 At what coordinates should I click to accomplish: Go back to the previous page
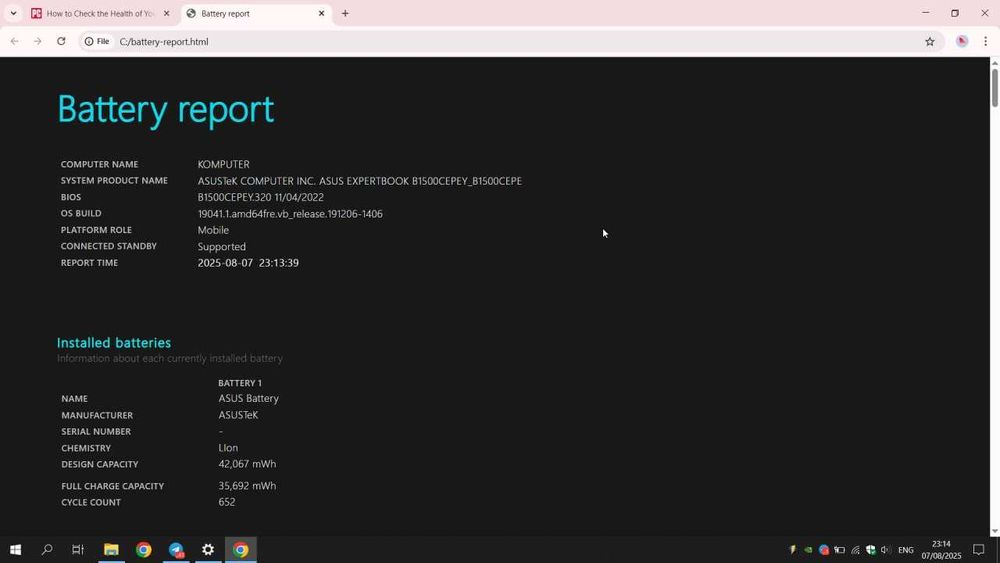pyautogui.click(x=15, y=41)
